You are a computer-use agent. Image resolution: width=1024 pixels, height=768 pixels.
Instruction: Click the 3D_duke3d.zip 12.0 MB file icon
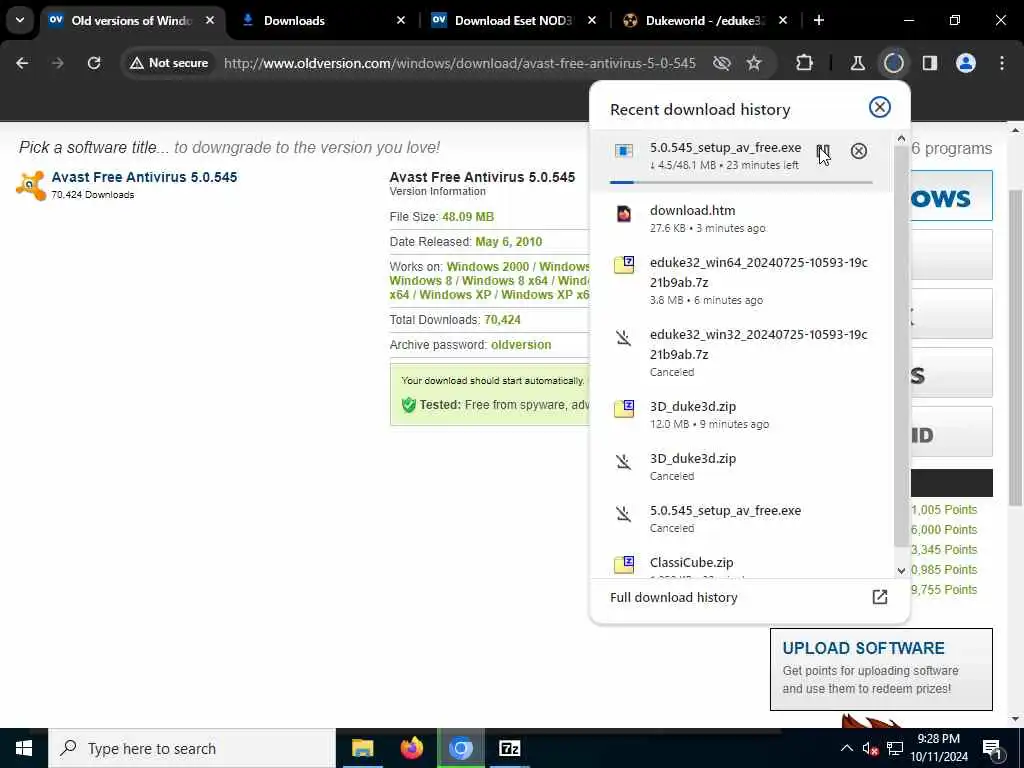click(x=624, y=409)
